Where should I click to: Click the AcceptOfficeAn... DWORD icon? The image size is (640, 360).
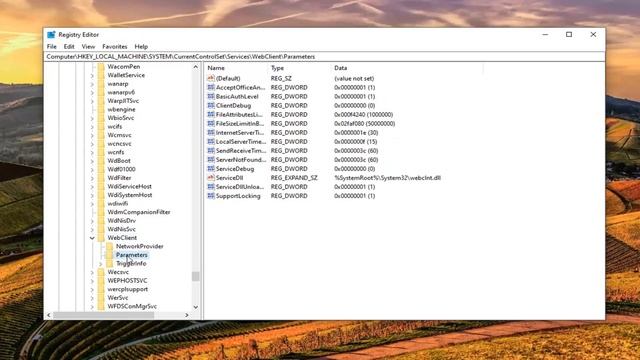[211, 87]
